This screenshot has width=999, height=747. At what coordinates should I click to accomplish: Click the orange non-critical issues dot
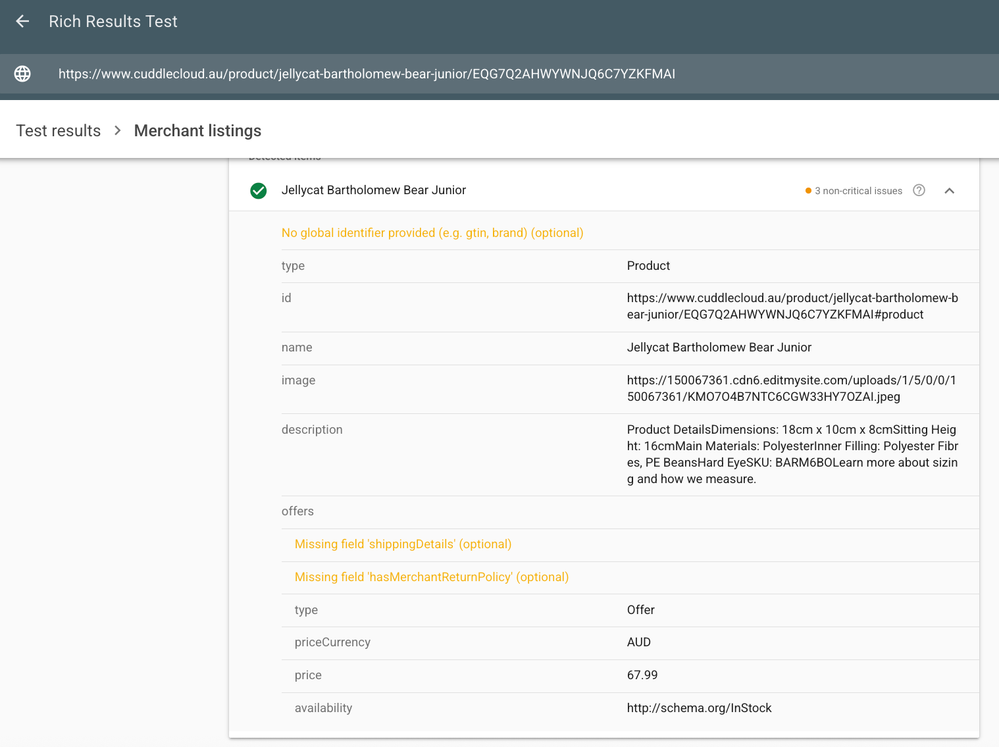click(809, 191)
